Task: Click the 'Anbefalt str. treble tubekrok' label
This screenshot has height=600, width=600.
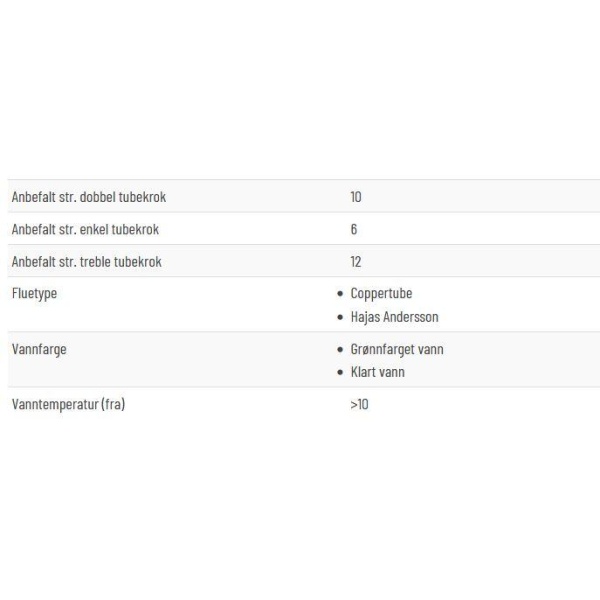Action: click(x=86, y=262)
